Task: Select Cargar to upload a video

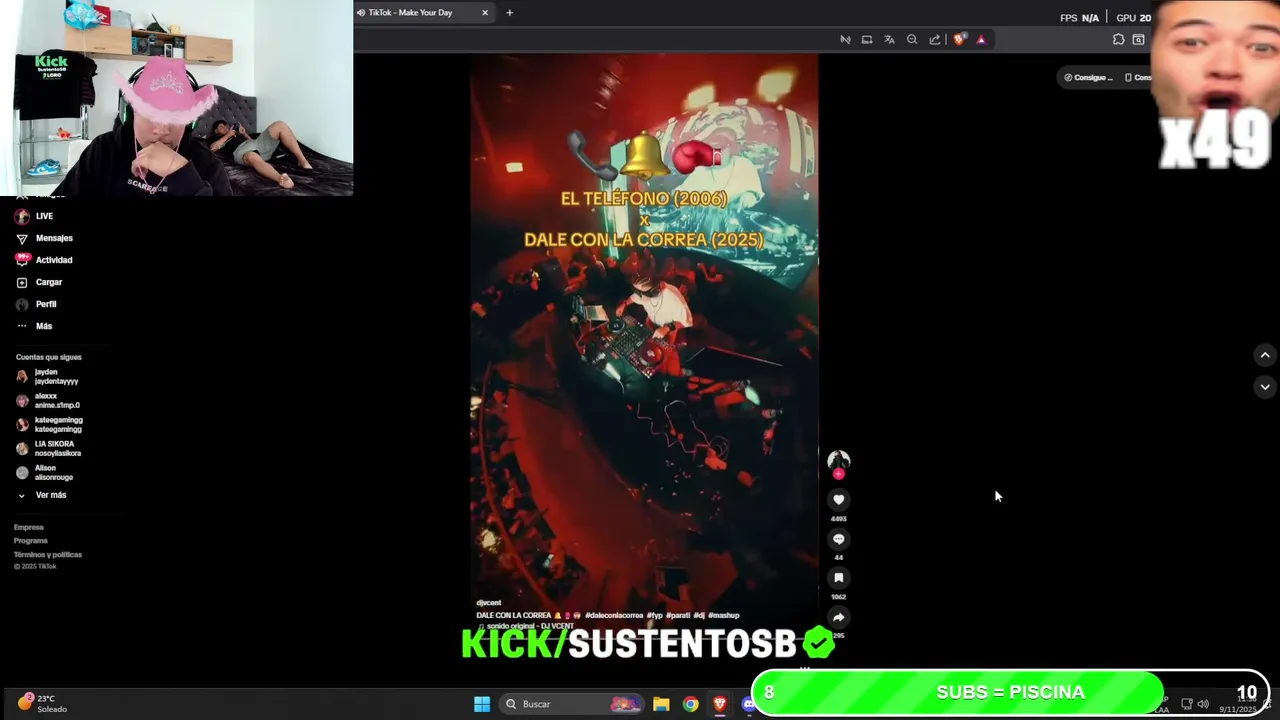Action: pyautogui.click(x=39, y=282)
